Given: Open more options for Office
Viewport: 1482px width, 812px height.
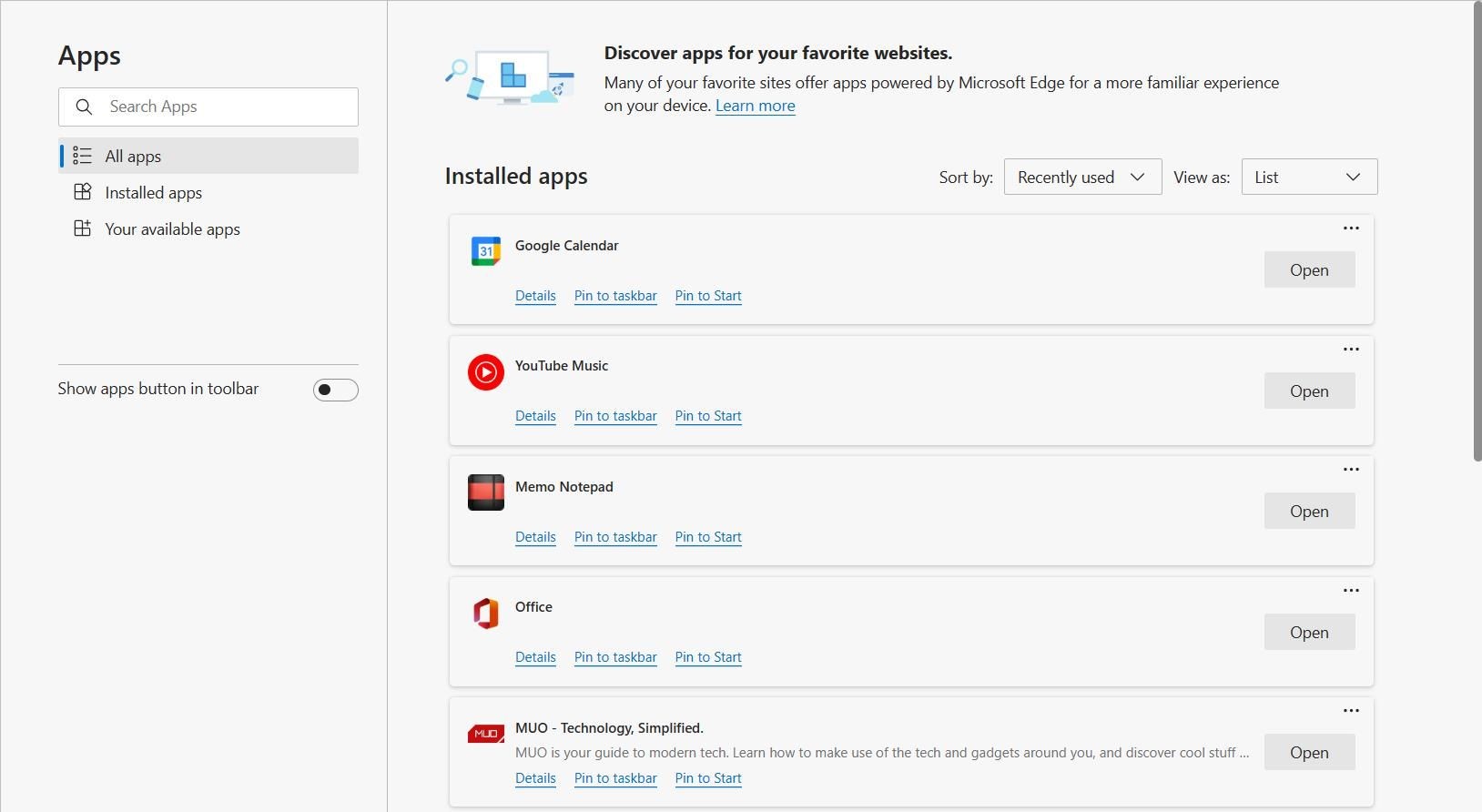Looking at the screenshot, I should point(1351,591).
